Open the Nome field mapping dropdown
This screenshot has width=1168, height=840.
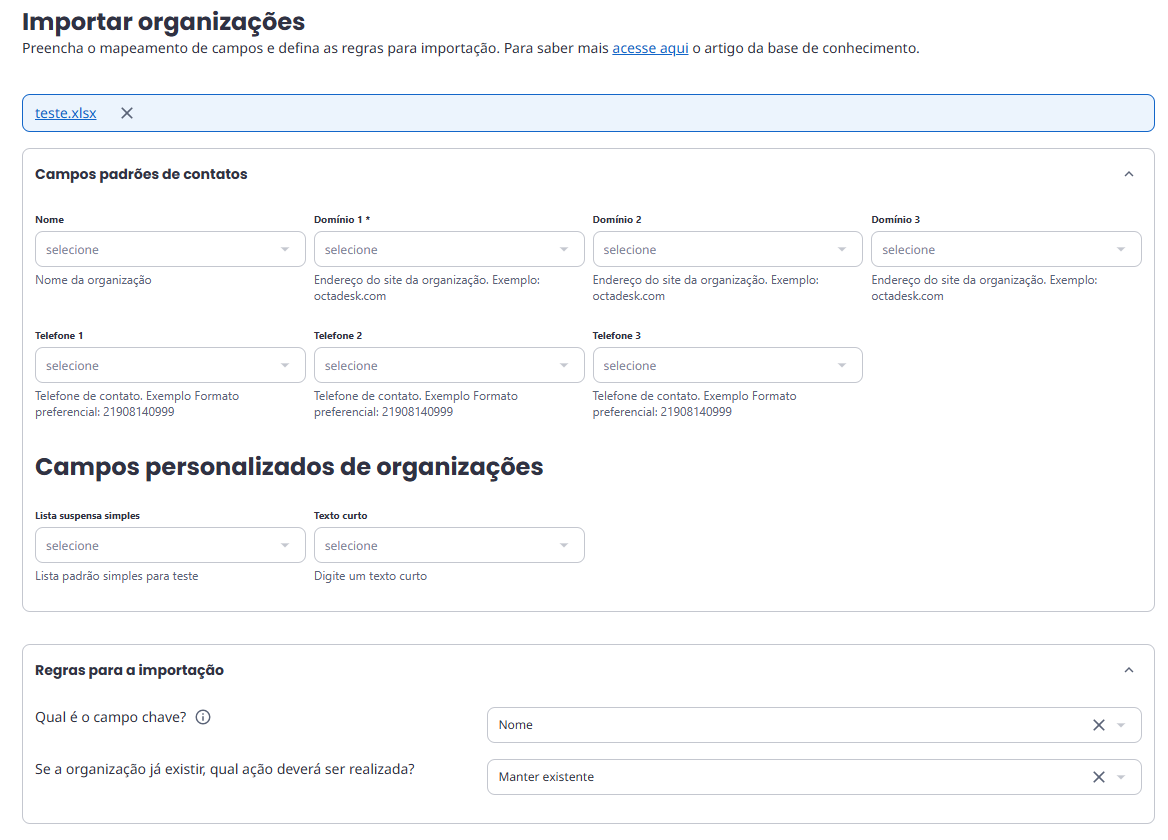(170, 249)
